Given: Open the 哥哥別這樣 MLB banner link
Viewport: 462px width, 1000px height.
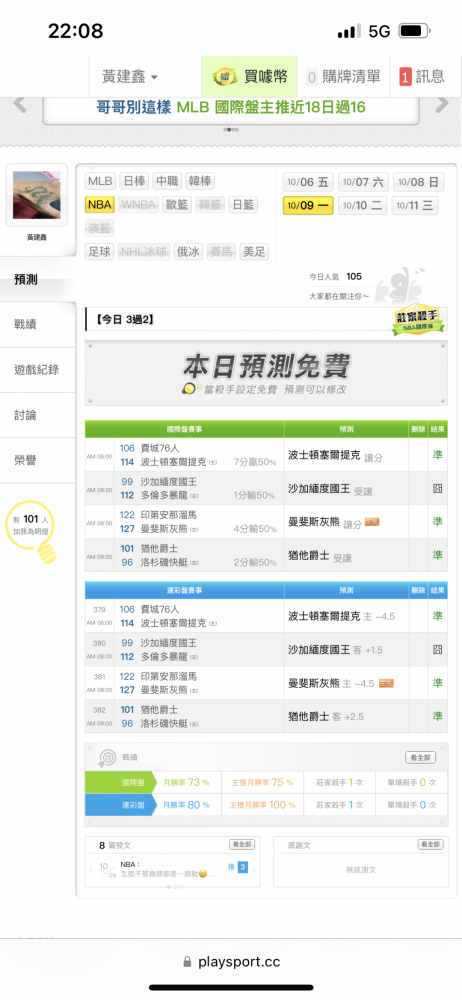Looking at the screenshot, I should pyautogui.click(x=230, y=108).
